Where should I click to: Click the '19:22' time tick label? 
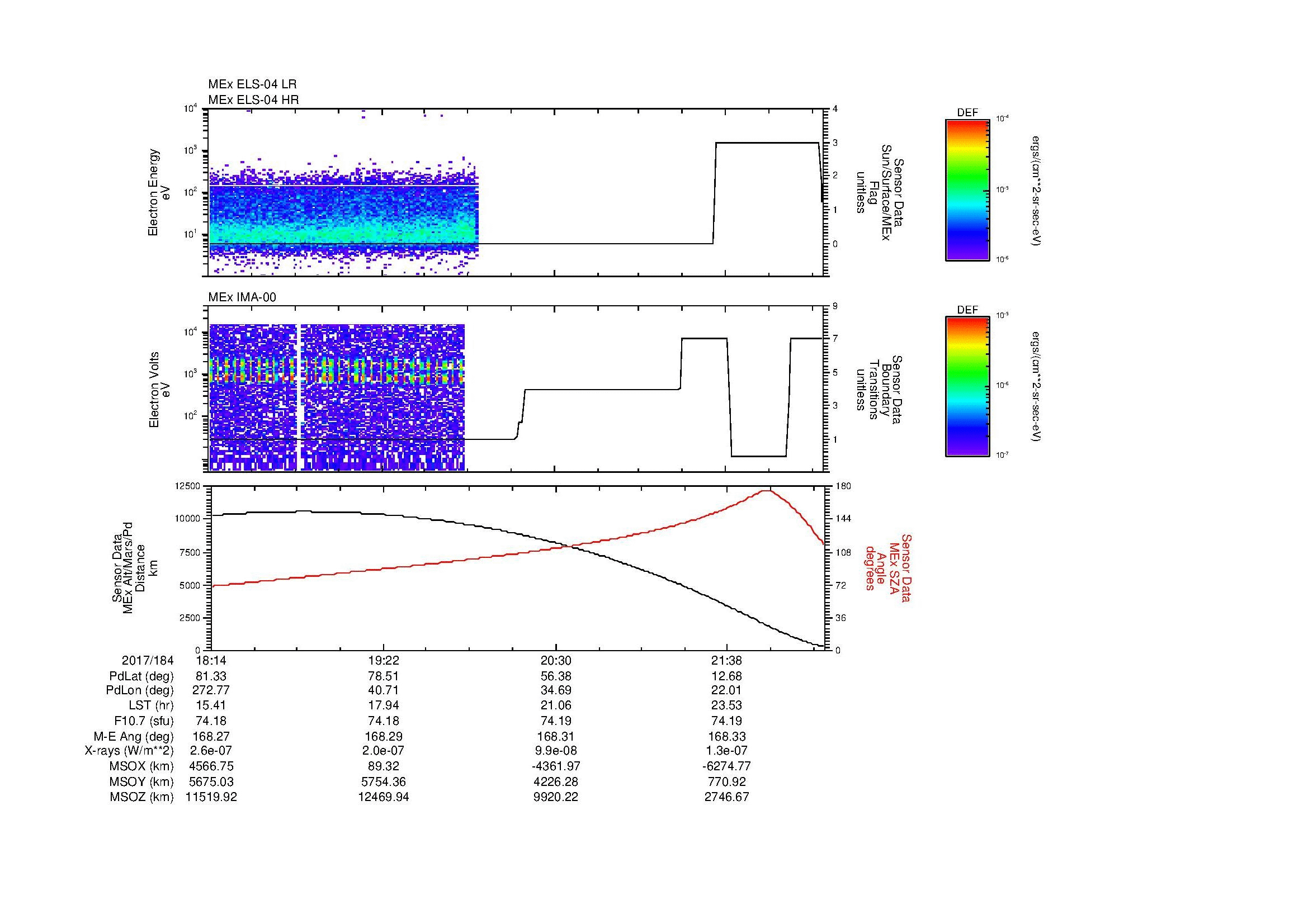[x=384, y=661]
